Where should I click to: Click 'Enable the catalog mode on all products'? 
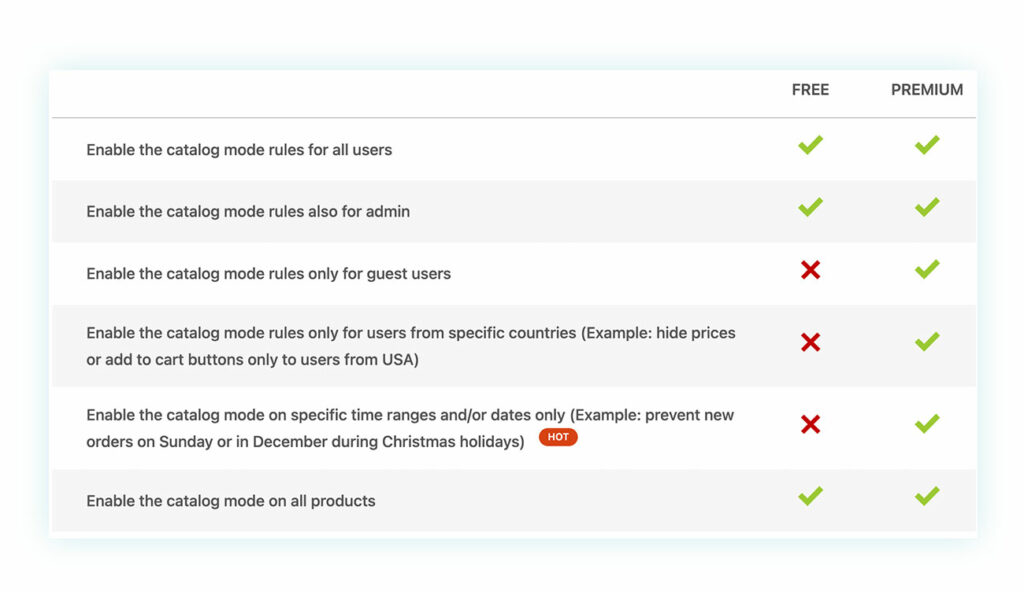pyautogui.click(x=231, y=501)
